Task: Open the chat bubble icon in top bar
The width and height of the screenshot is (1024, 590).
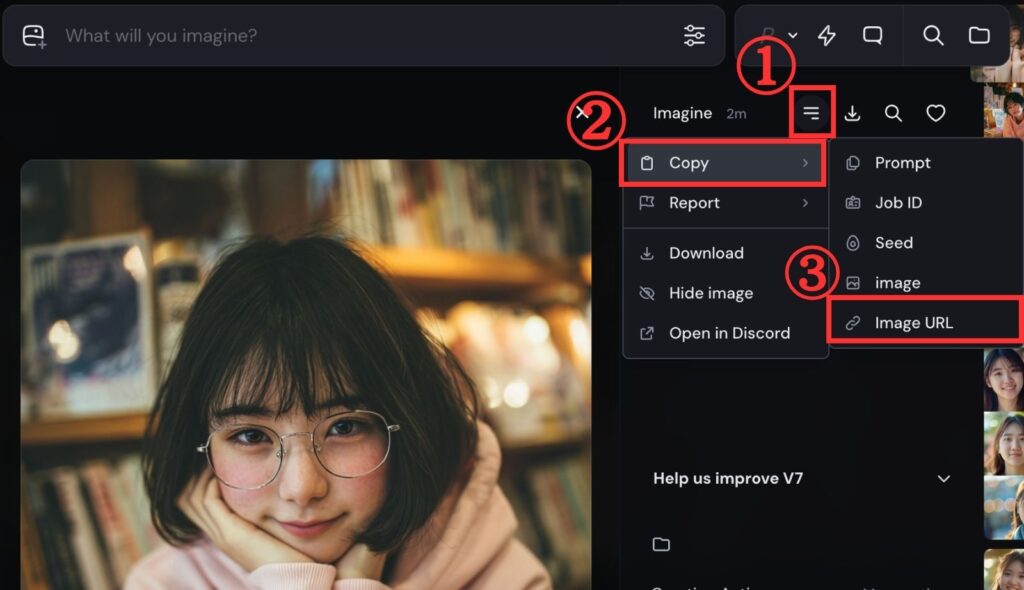Action: coord(873,36)
